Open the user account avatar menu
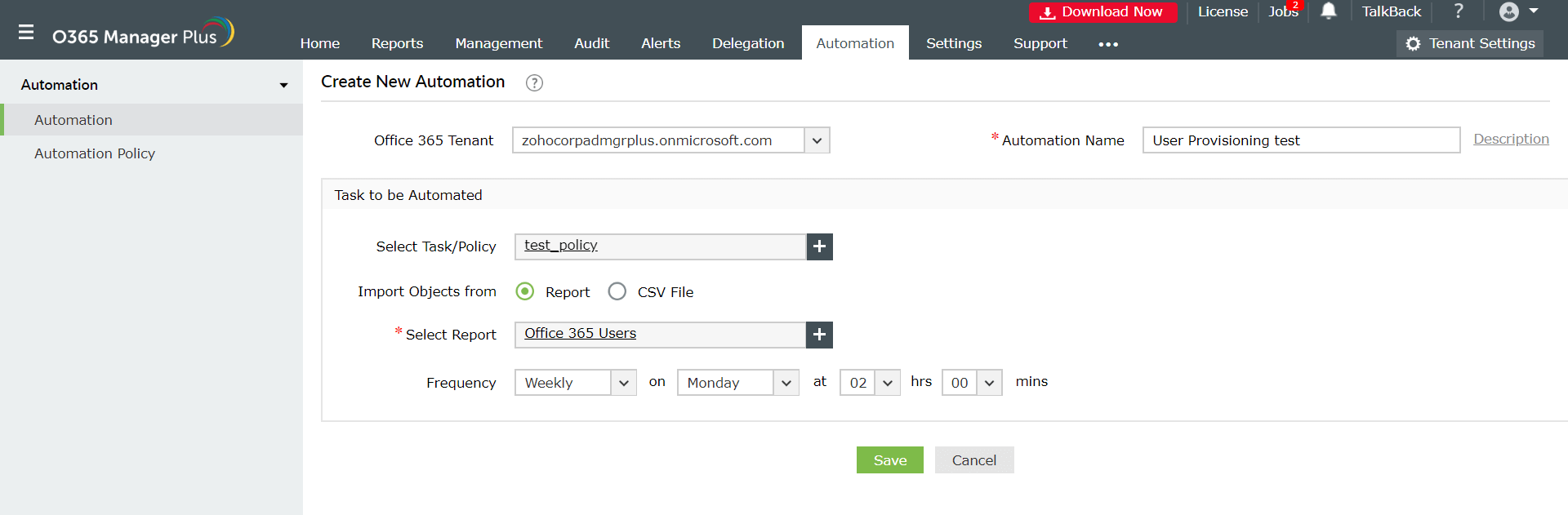1568x515 pixels. [x=1518, y=11]
